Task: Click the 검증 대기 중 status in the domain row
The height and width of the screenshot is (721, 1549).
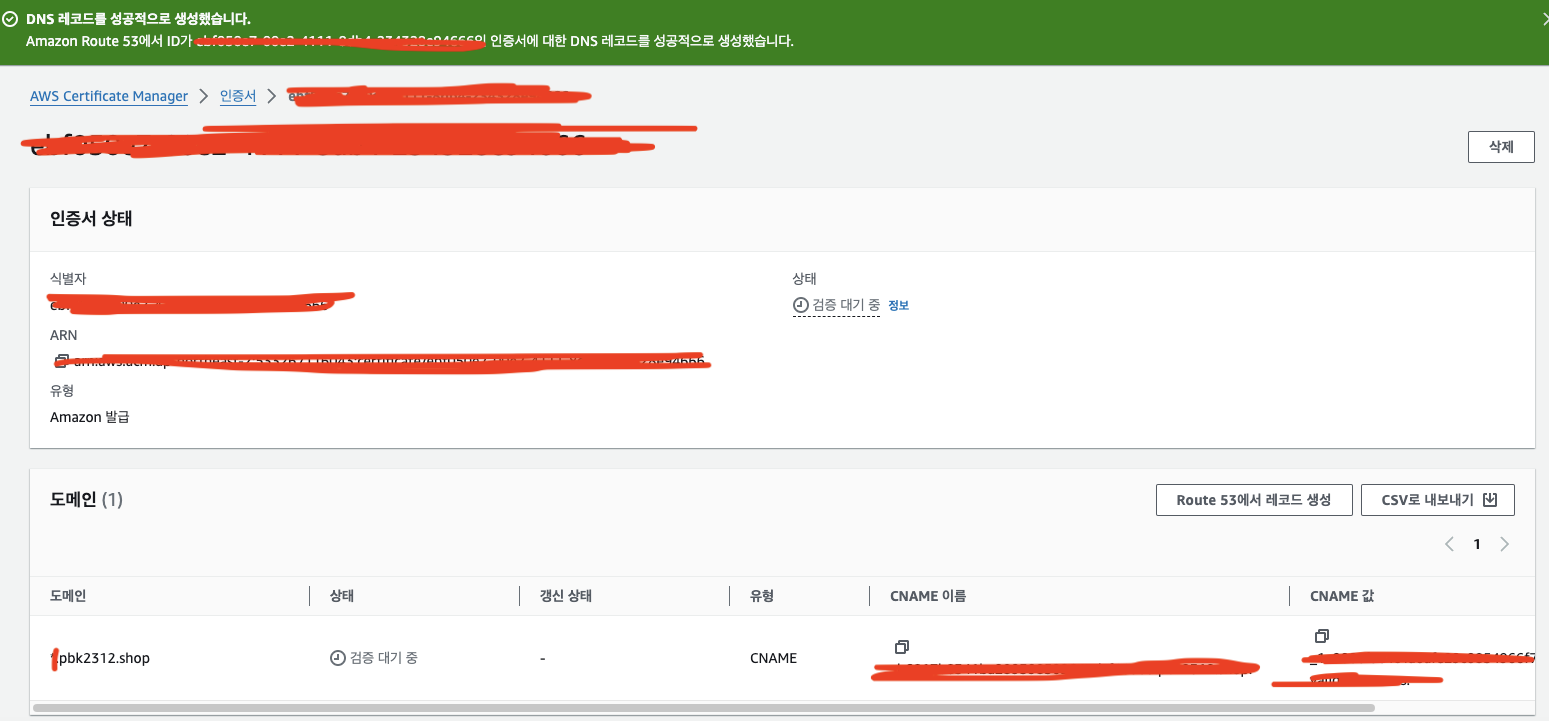Action: click(374, 658)
